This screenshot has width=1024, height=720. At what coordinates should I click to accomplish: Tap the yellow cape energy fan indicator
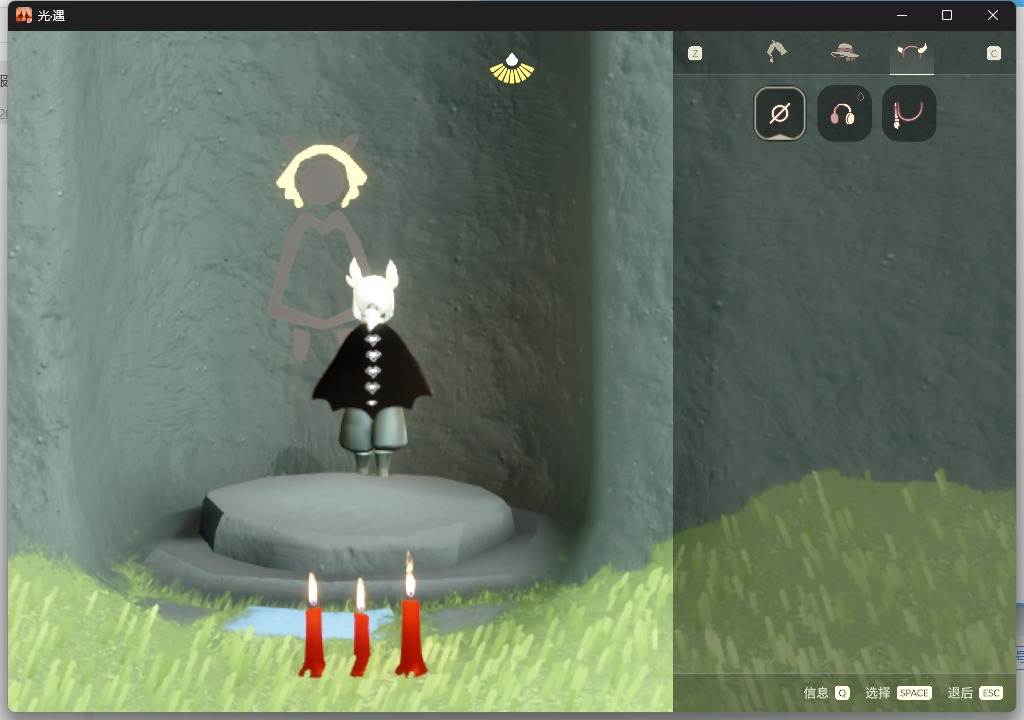[x=512, y=69]
